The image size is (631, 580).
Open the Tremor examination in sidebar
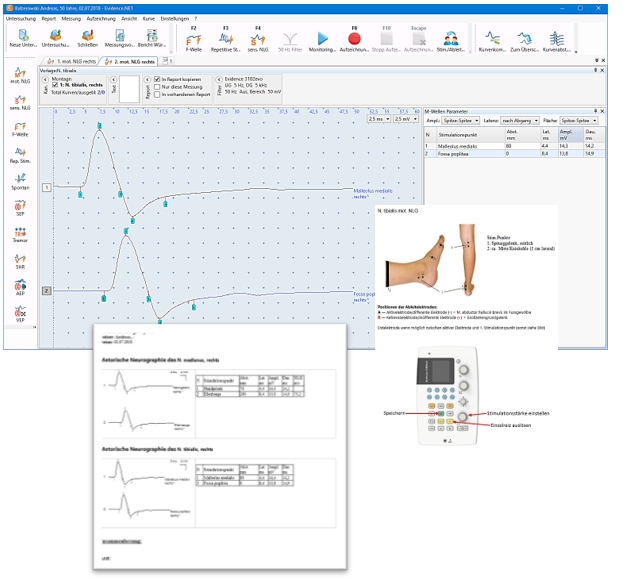tap(18, 237)
